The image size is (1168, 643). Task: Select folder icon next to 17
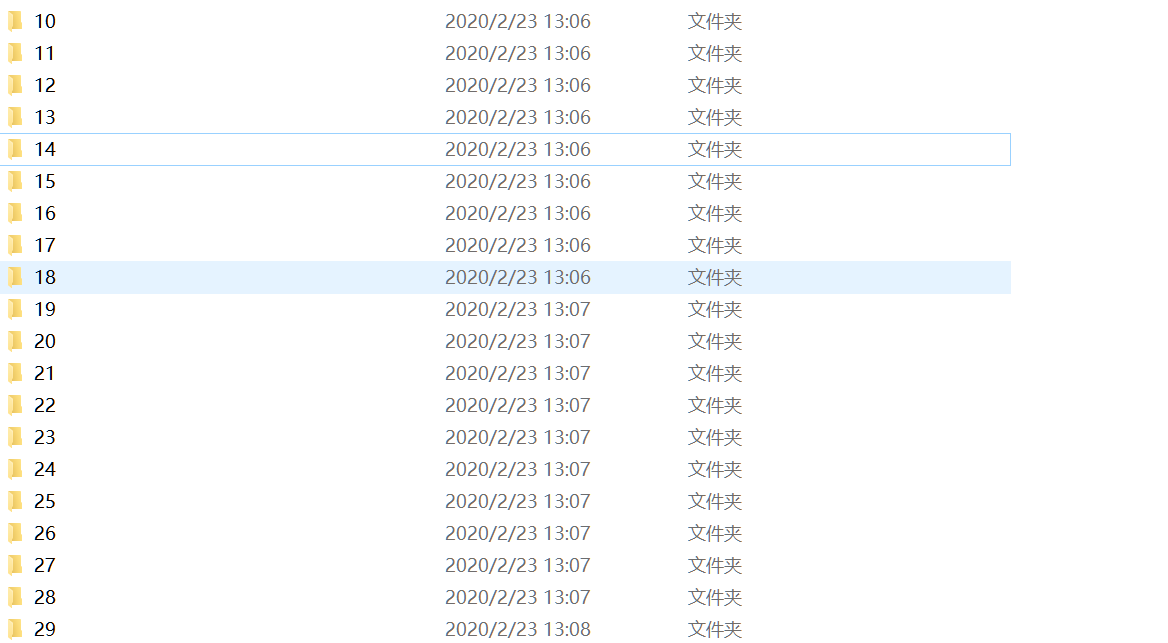15,245
